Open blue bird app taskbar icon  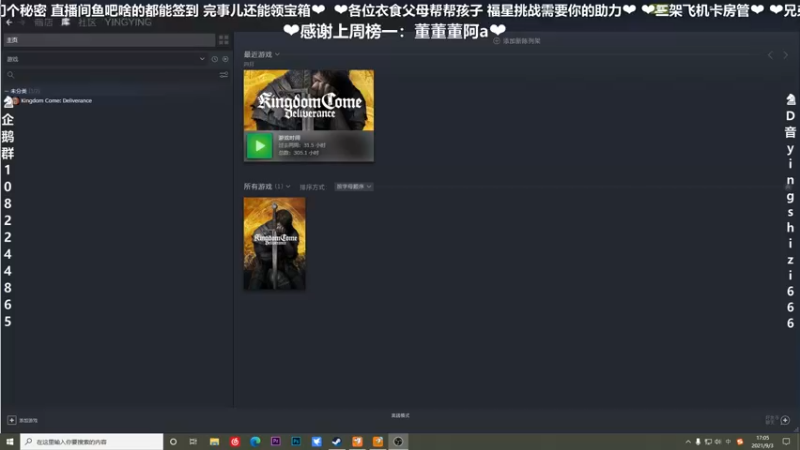tap(316, 441)
